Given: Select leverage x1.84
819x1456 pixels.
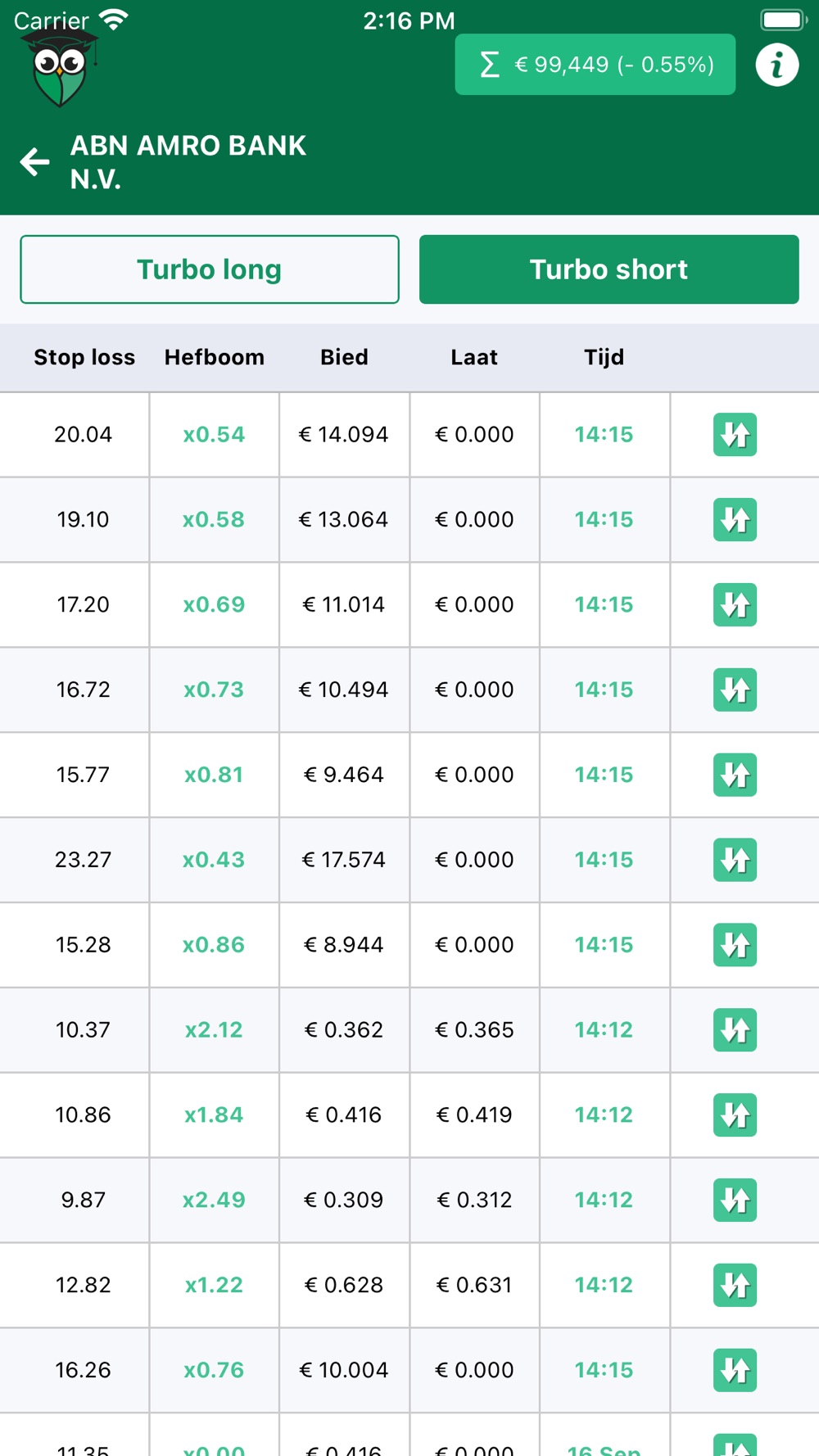Looking at the screenshot, I should [214, 1116].
